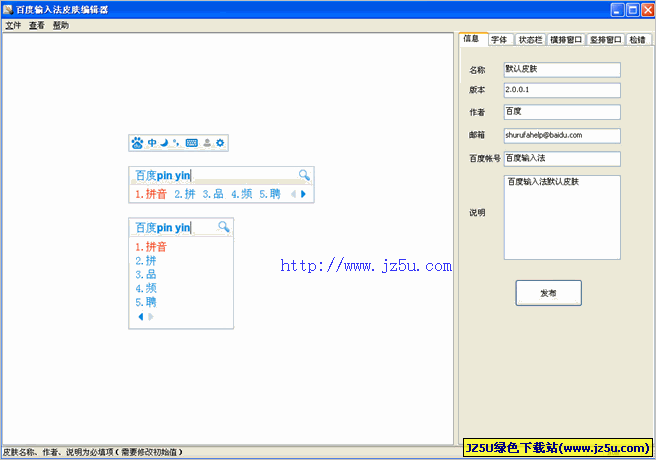The image size is (656, 460).
Task: Click the 版本 field showing 2.0.0.1
Action: 562,90
